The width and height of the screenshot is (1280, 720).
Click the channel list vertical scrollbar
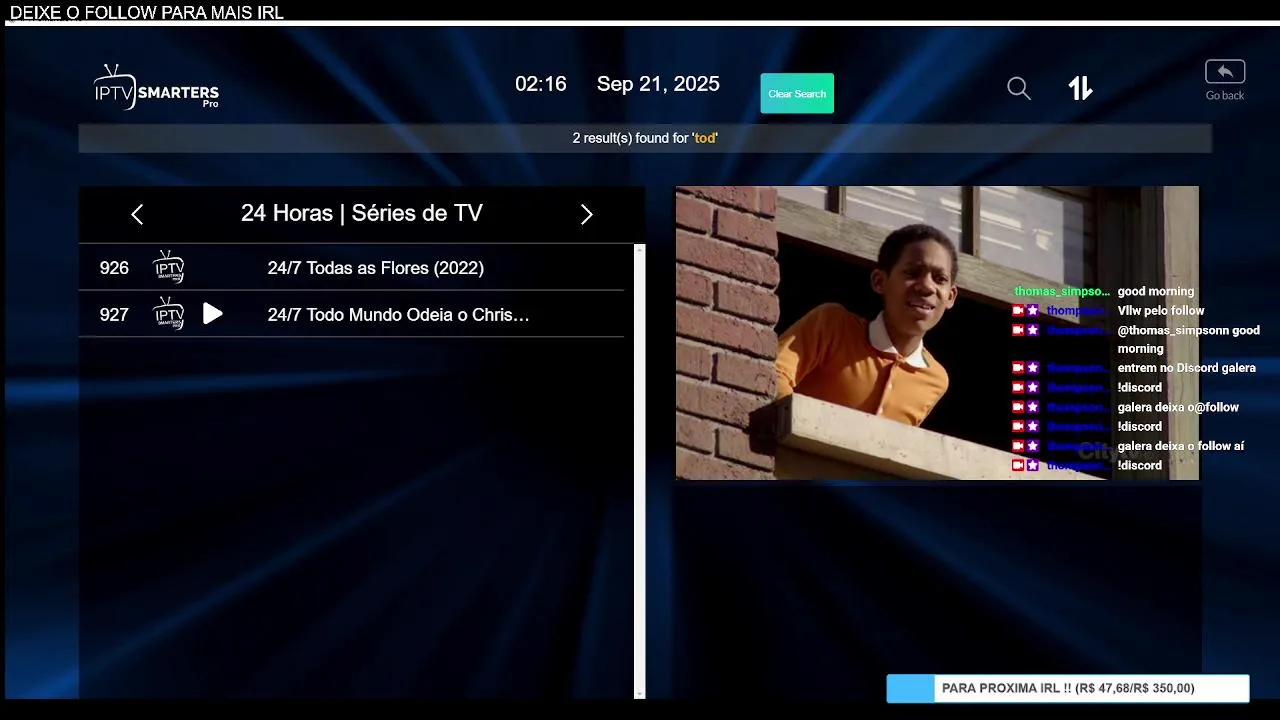click(x=640, y=471)
